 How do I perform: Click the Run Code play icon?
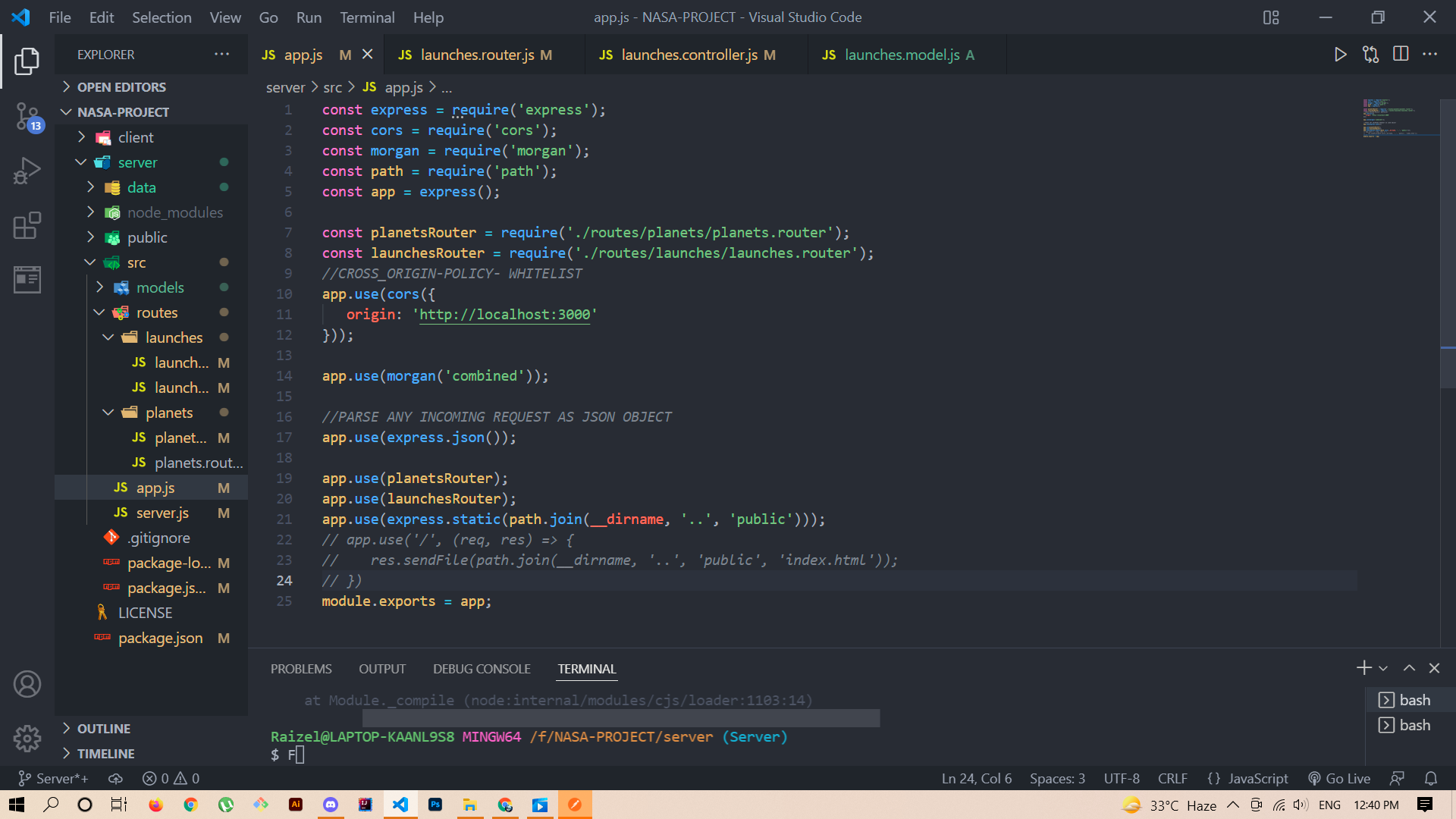click(1340, 55)
